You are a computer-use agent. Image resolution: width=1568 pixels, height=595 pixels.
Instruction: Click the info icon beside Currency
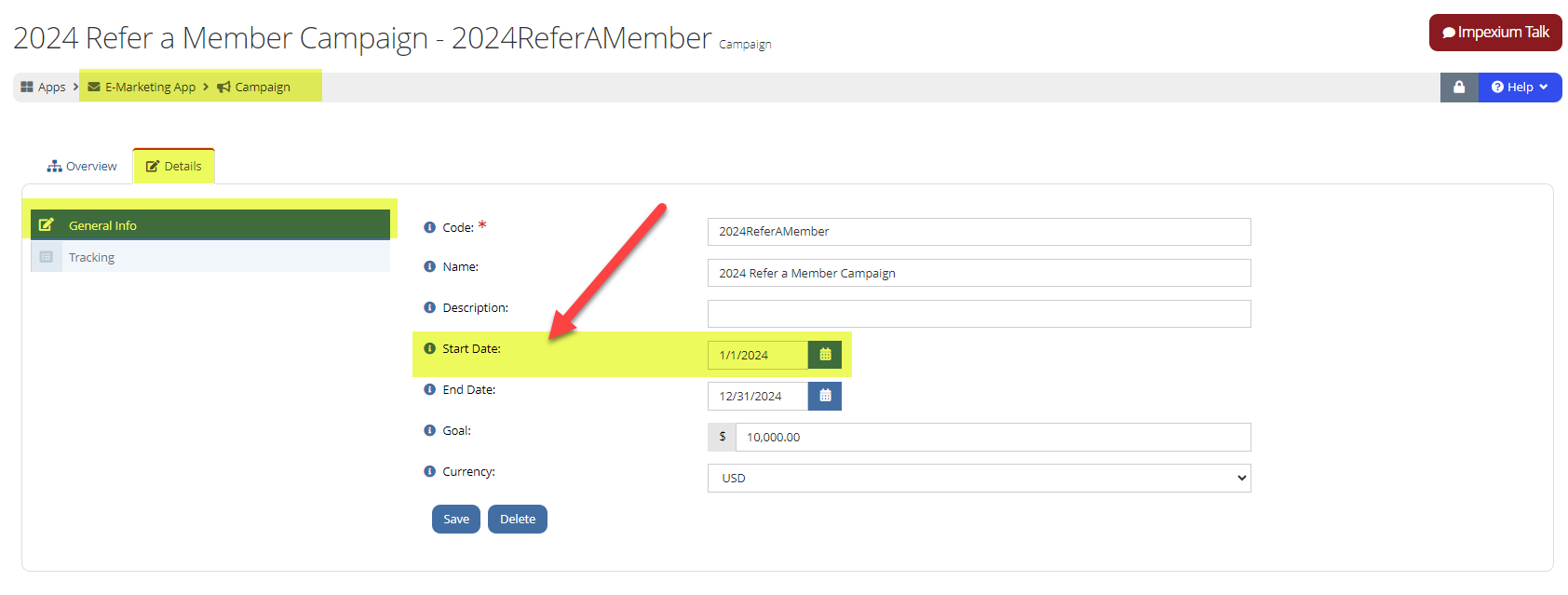click(x=429, y=471)
